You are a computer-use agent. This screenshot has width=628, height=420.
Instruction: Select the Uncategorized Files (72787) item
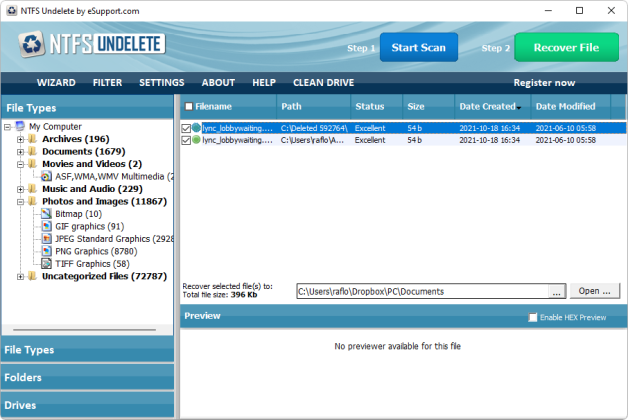(105, 276)
